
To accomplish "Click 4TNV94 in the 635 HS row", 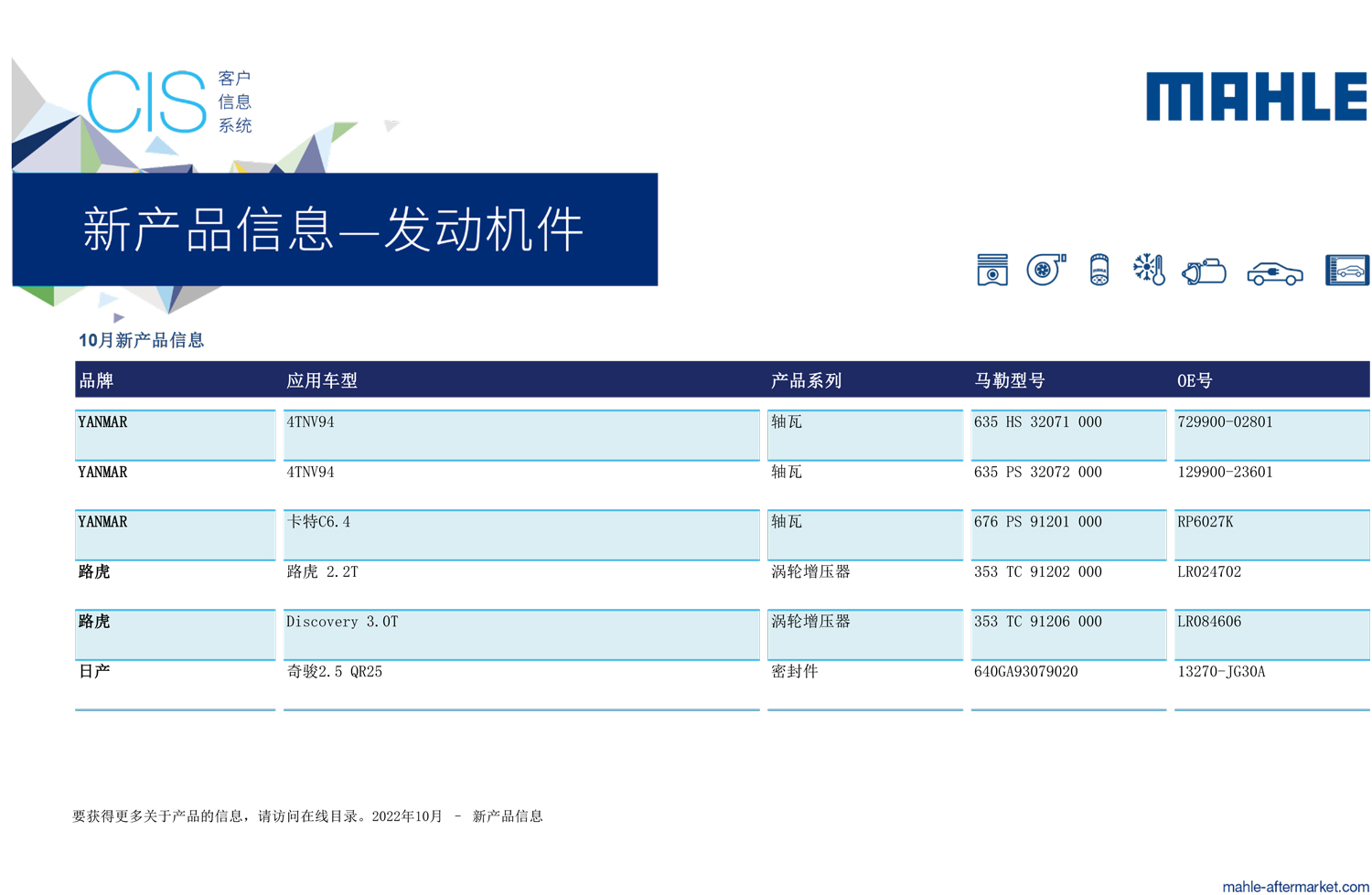I will click(x=310, y=422).
